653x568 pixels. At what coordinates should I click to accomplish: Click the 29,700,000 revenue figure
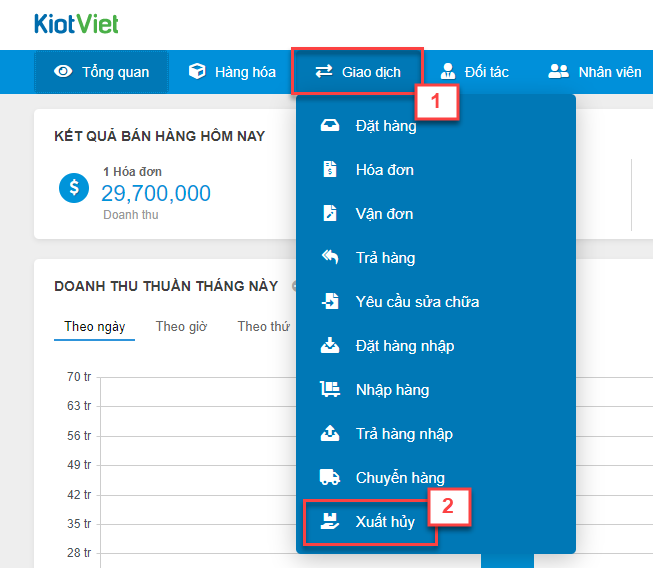[x=156, y=193]
